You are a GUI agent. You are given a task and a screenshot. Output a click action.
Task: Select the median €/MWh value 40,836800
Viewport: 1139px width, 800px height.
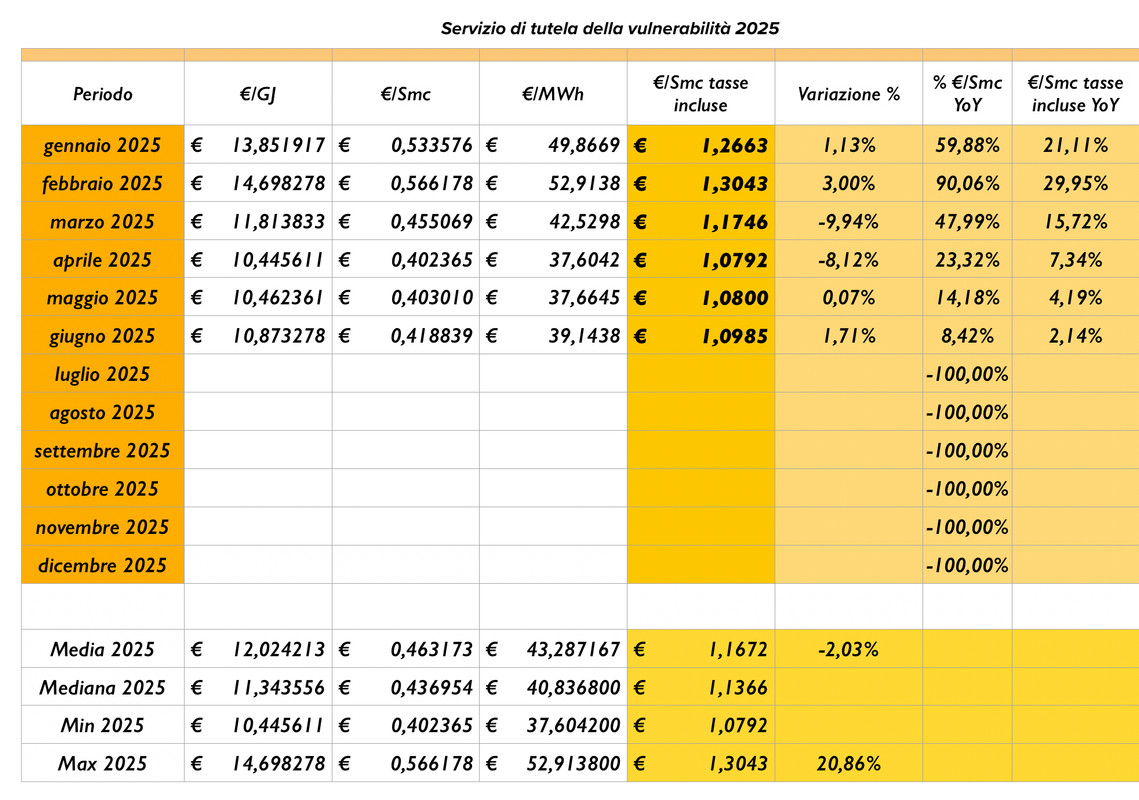coord(553,687)
